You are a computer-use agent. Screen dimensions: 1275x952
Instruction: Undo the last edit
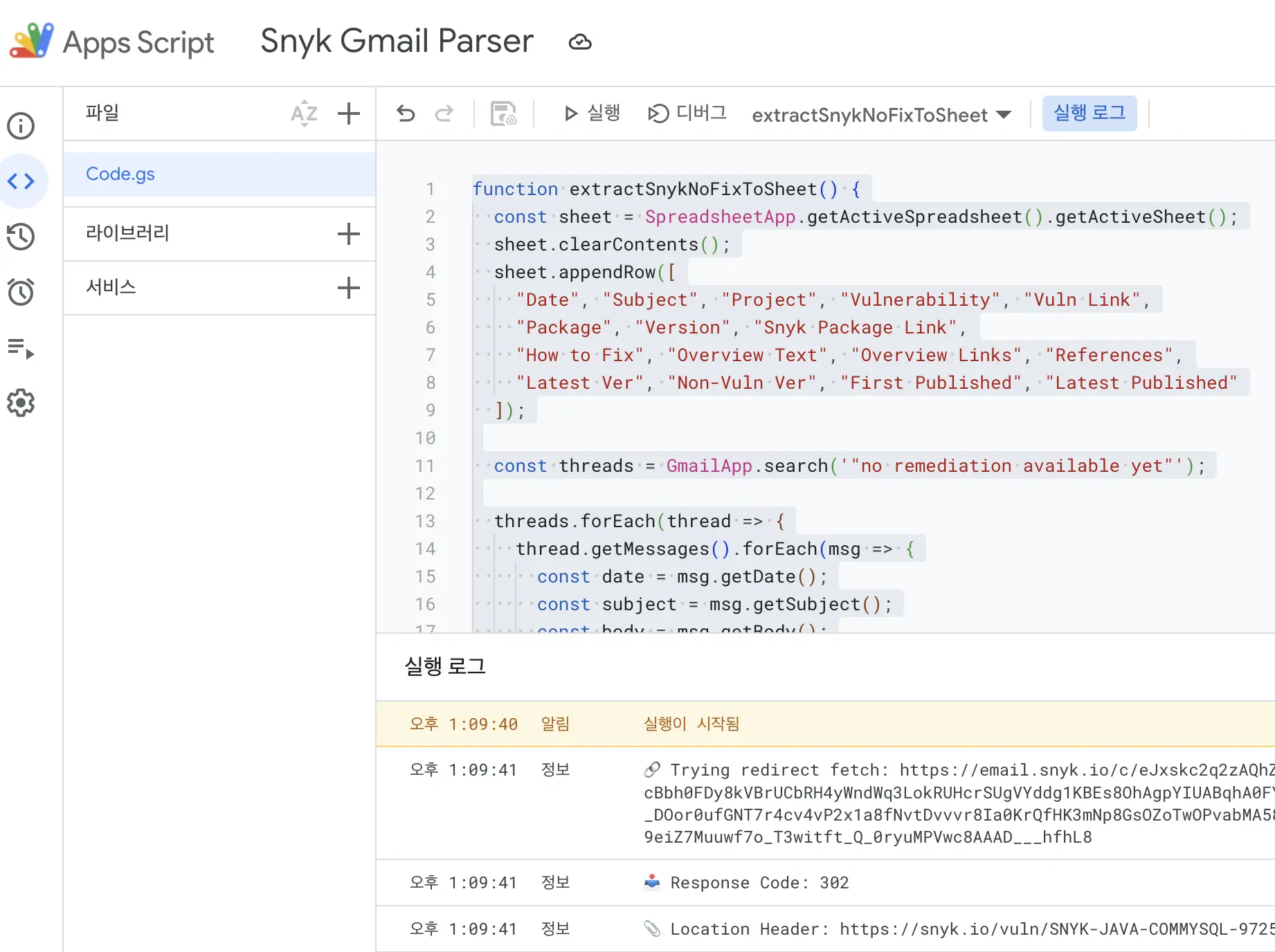click(x=406, y=113)
